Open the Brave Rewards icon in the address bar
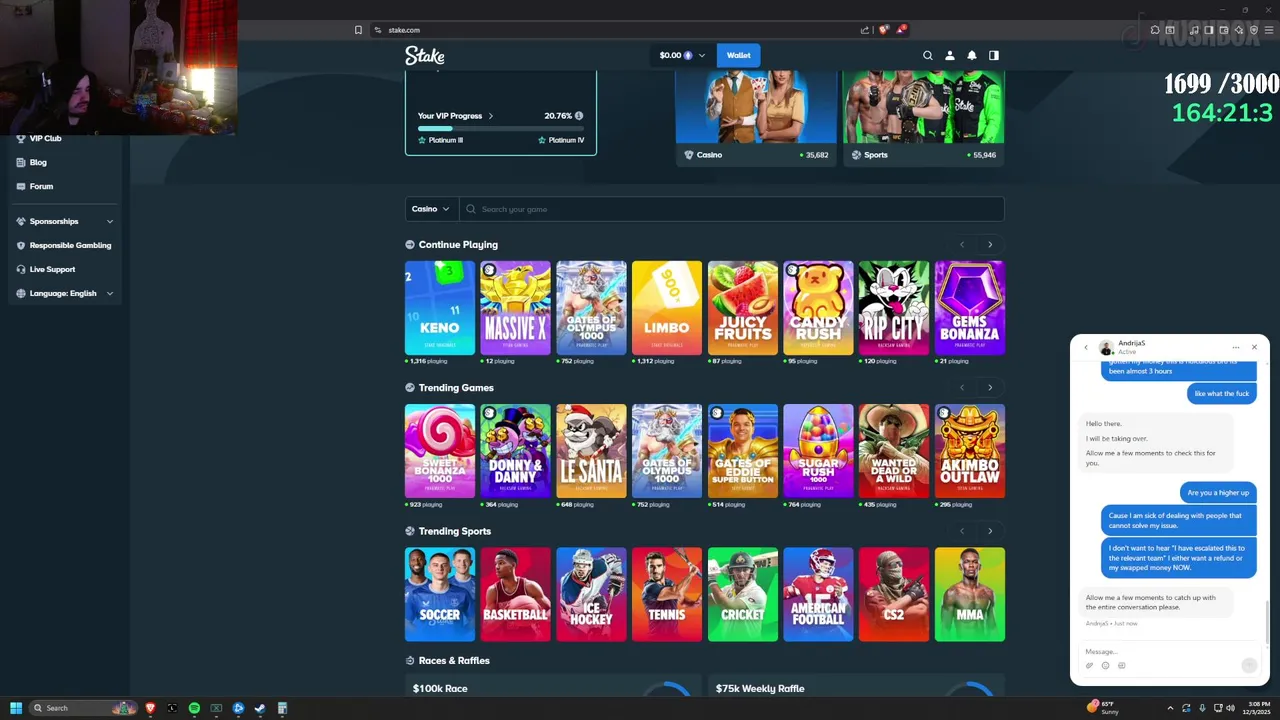Screen dimensions: 1280x720 point(901,29)
